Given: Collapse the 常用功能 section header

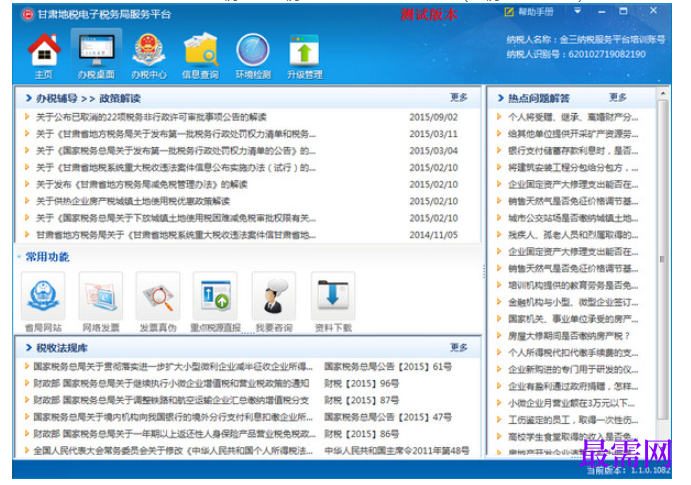Looking at the screenshot, I should (47, 256).
